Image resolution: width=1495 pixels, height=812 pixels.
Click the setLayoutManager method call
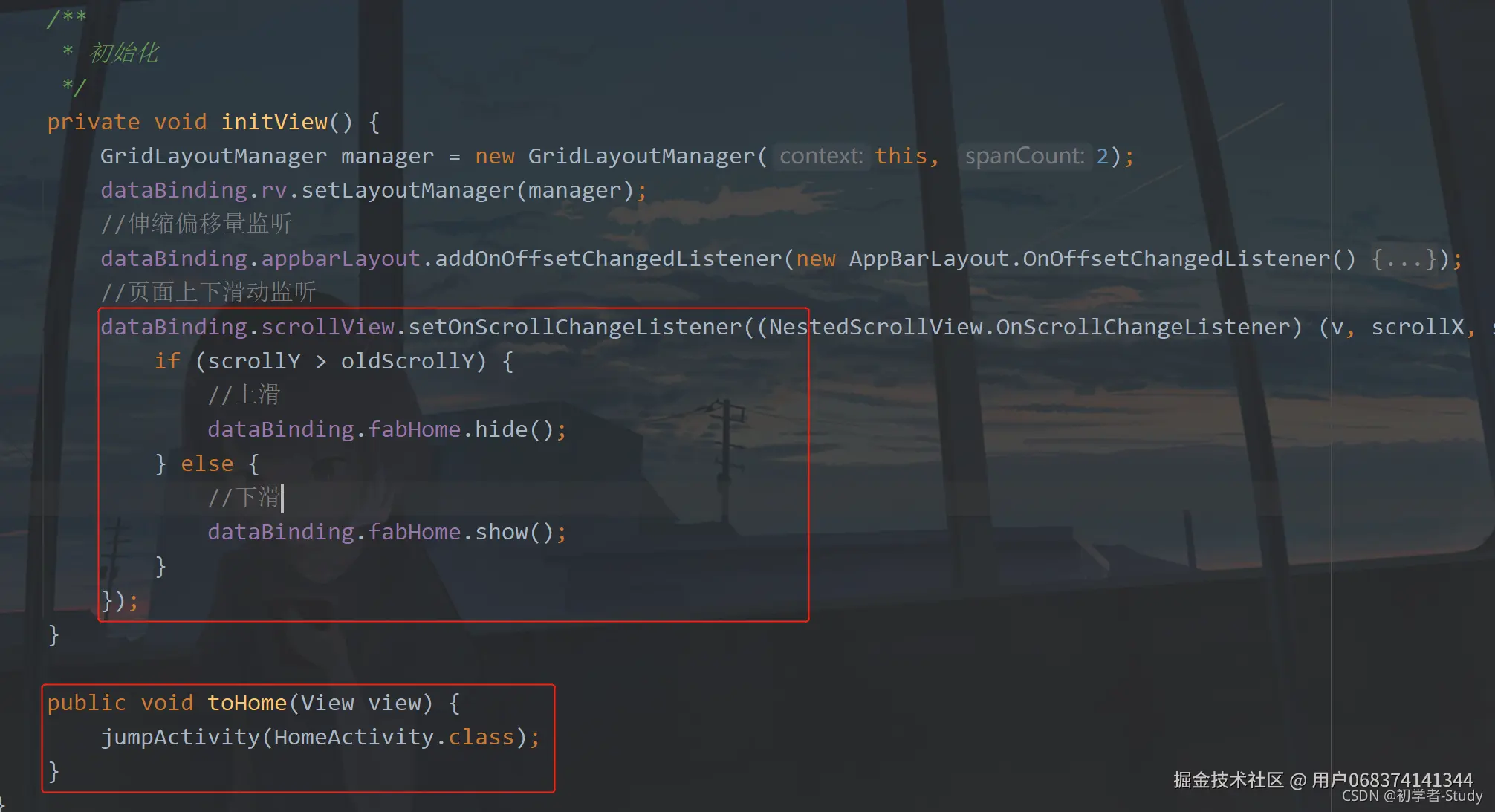pyautogui.click(x=407, y=191)
